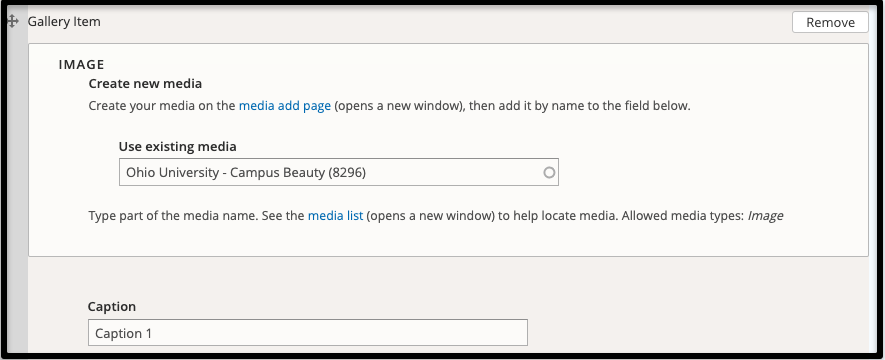Click the Caption field label
Viewport: 885px width, 360px height.
[x=112, y=306]
